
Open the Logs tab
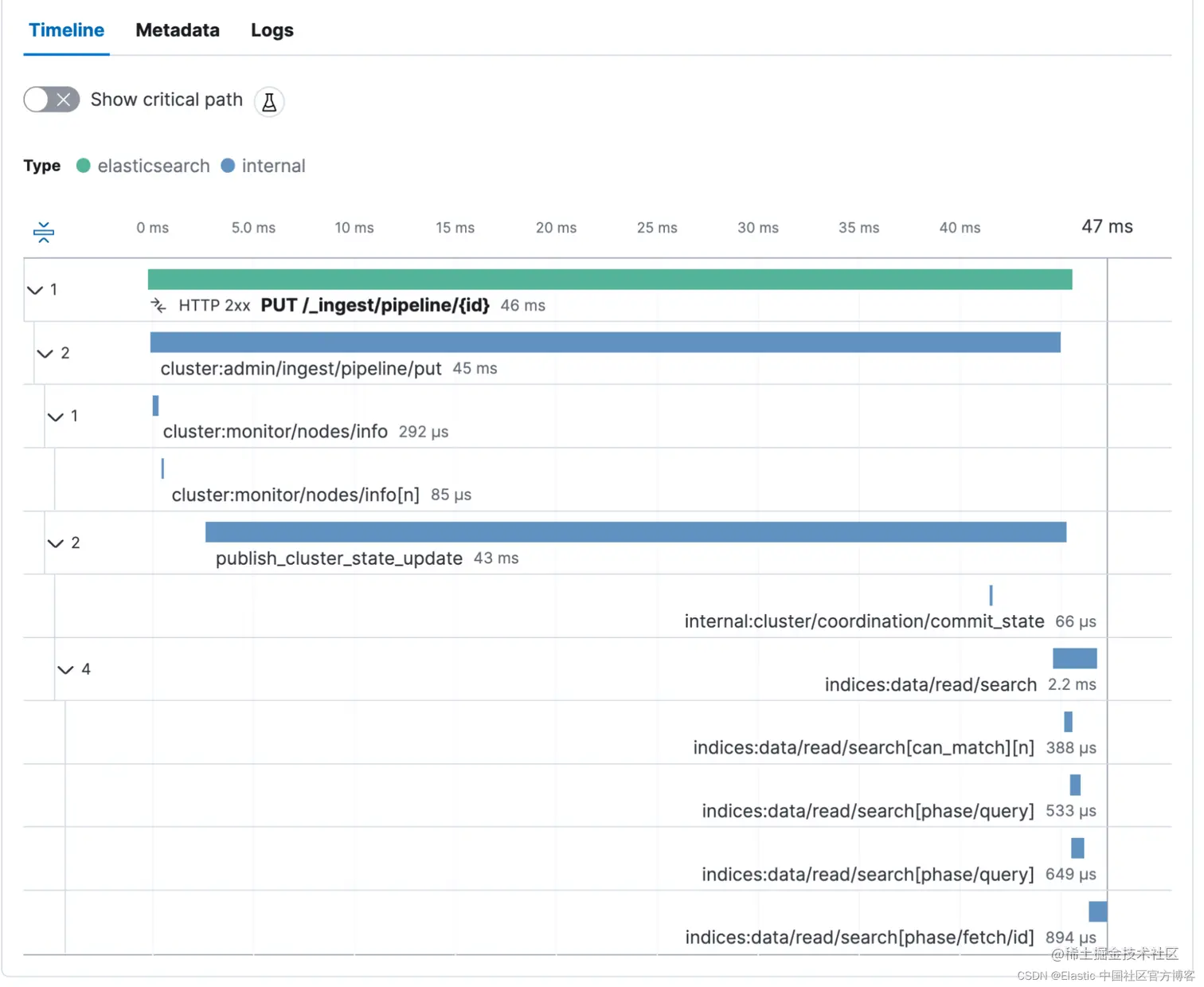click(x=272, y=30)
